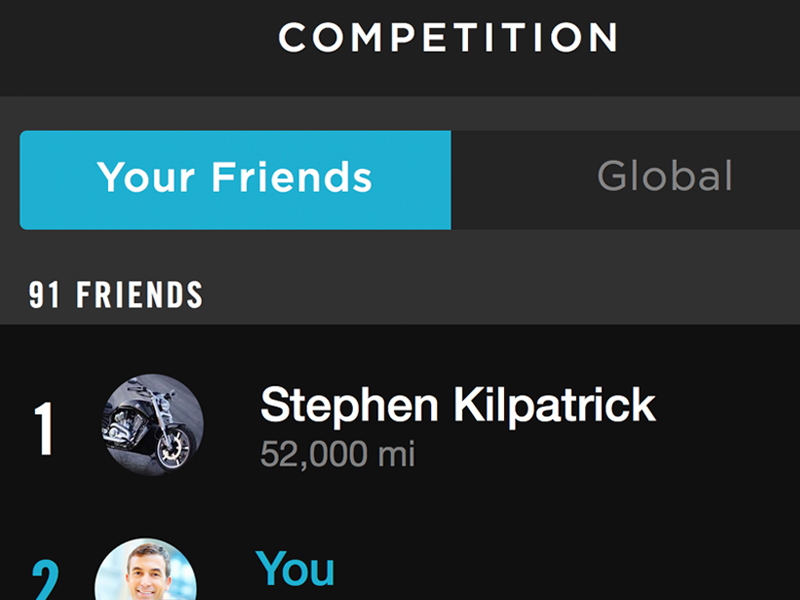
Task: Tap your own profile photo
Action: tap(146, 569)
